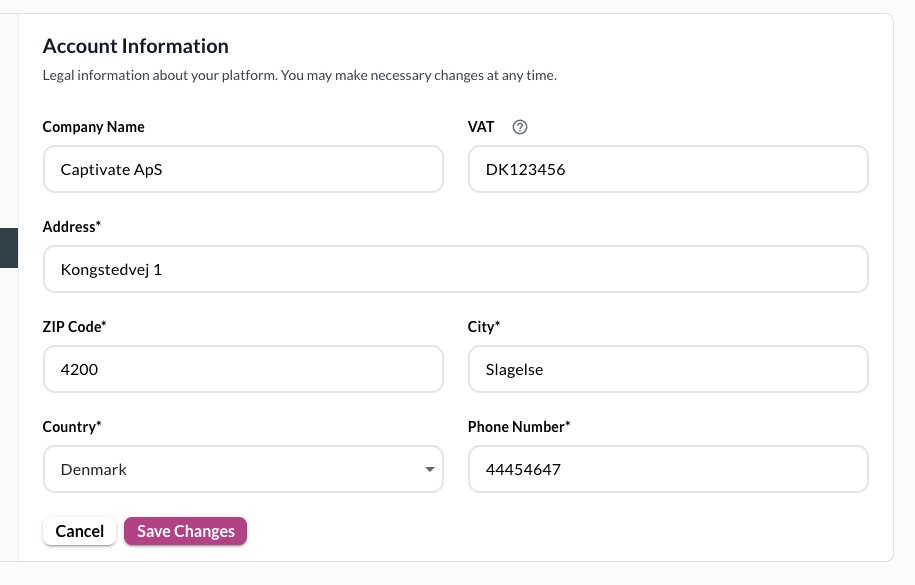Click the VAT label text
Viewport: 915px width, 585px height.
[481, 127]
